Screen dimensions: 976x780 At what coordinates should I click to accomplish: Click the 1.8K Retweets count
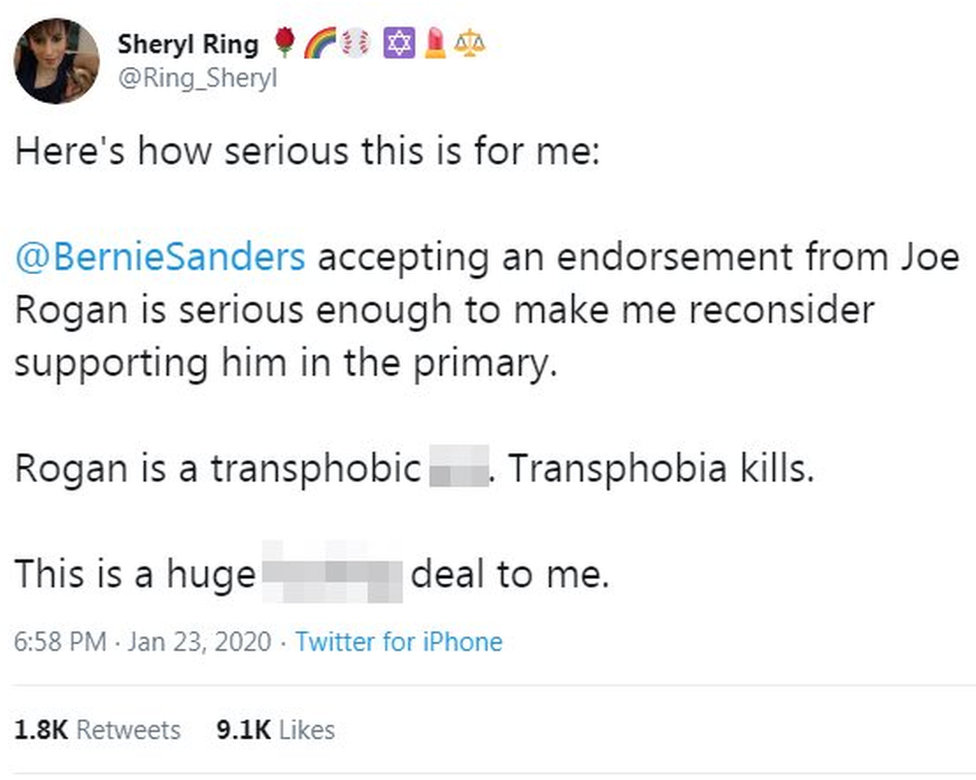pyautogui.click(x=97, y=730)
